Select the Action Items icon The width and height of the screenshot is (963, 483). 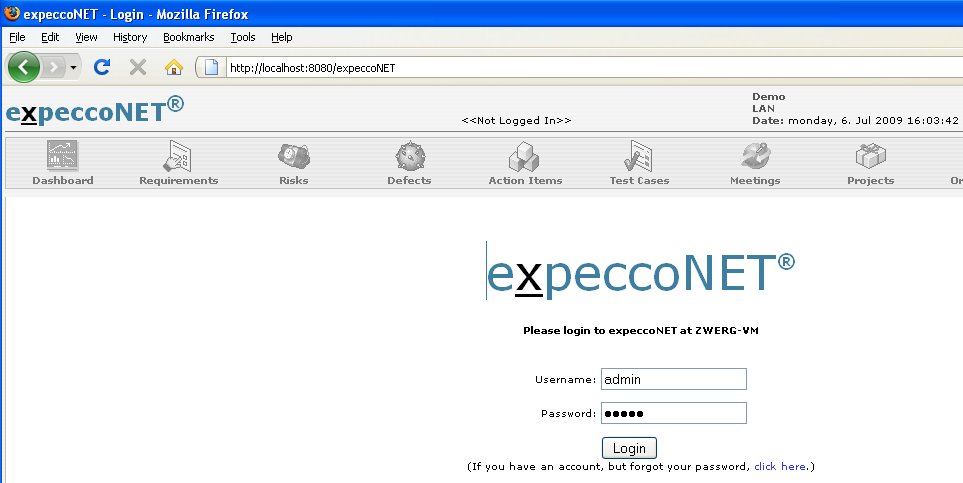pos(525,156)
